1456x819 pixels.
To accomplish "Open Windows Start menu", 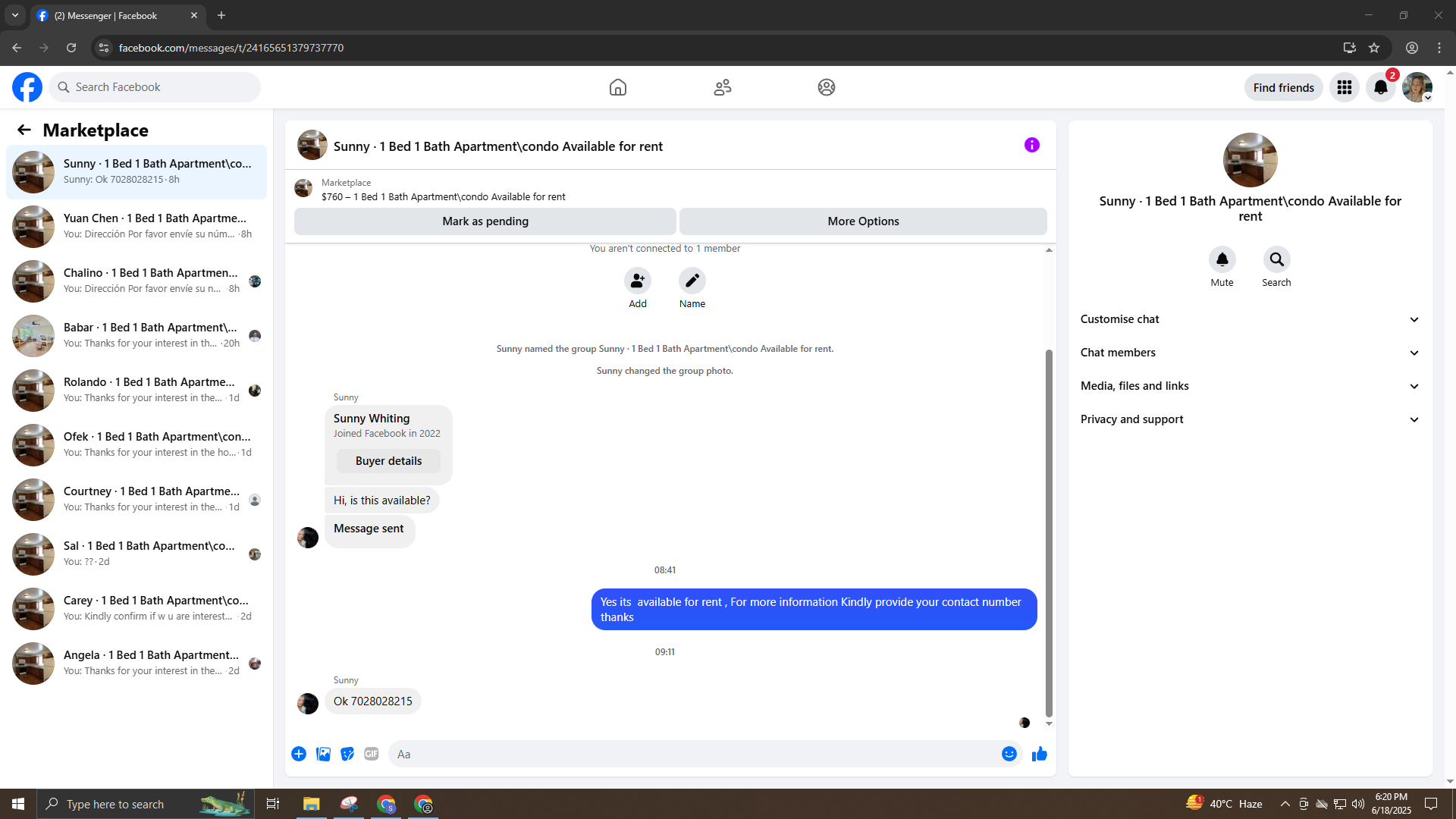I will [x=18, y=804].
